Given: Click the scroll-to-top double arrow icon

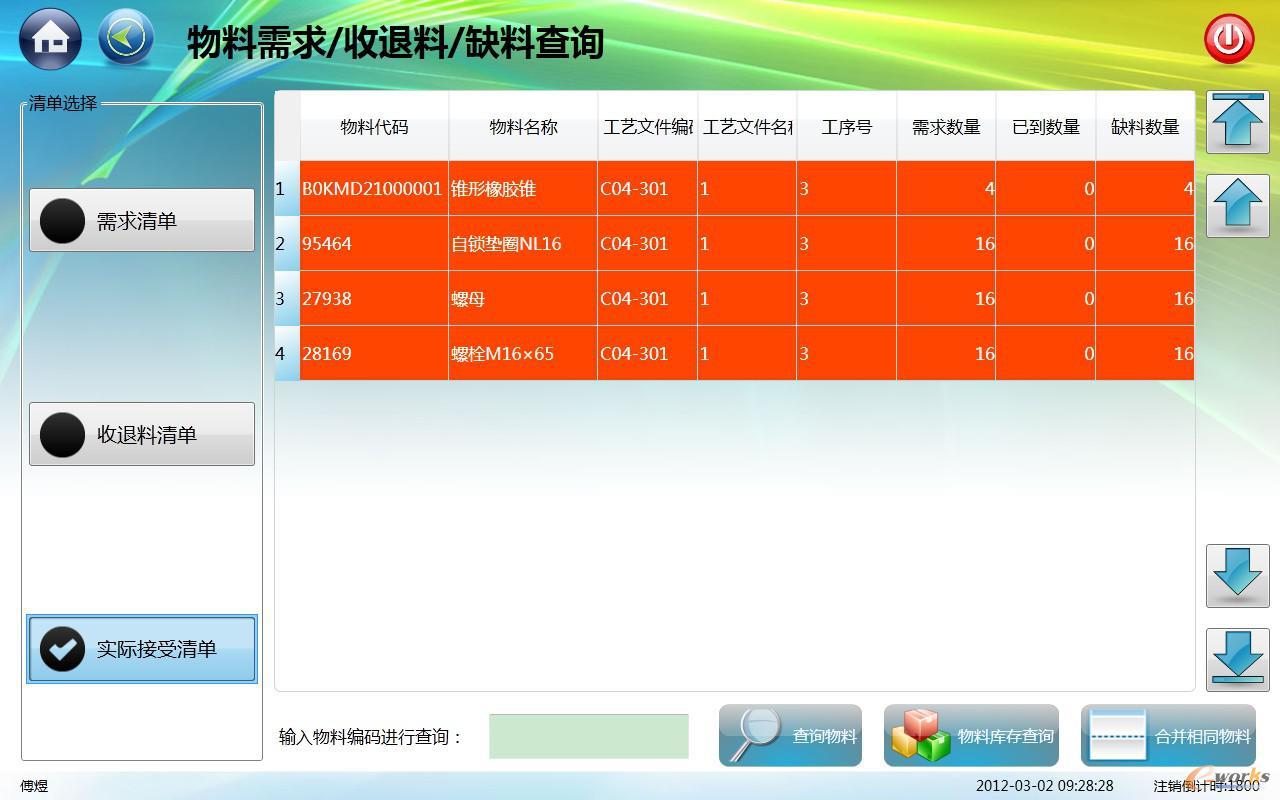Looking at the screenshot, I should click(x=1237, y=121).
